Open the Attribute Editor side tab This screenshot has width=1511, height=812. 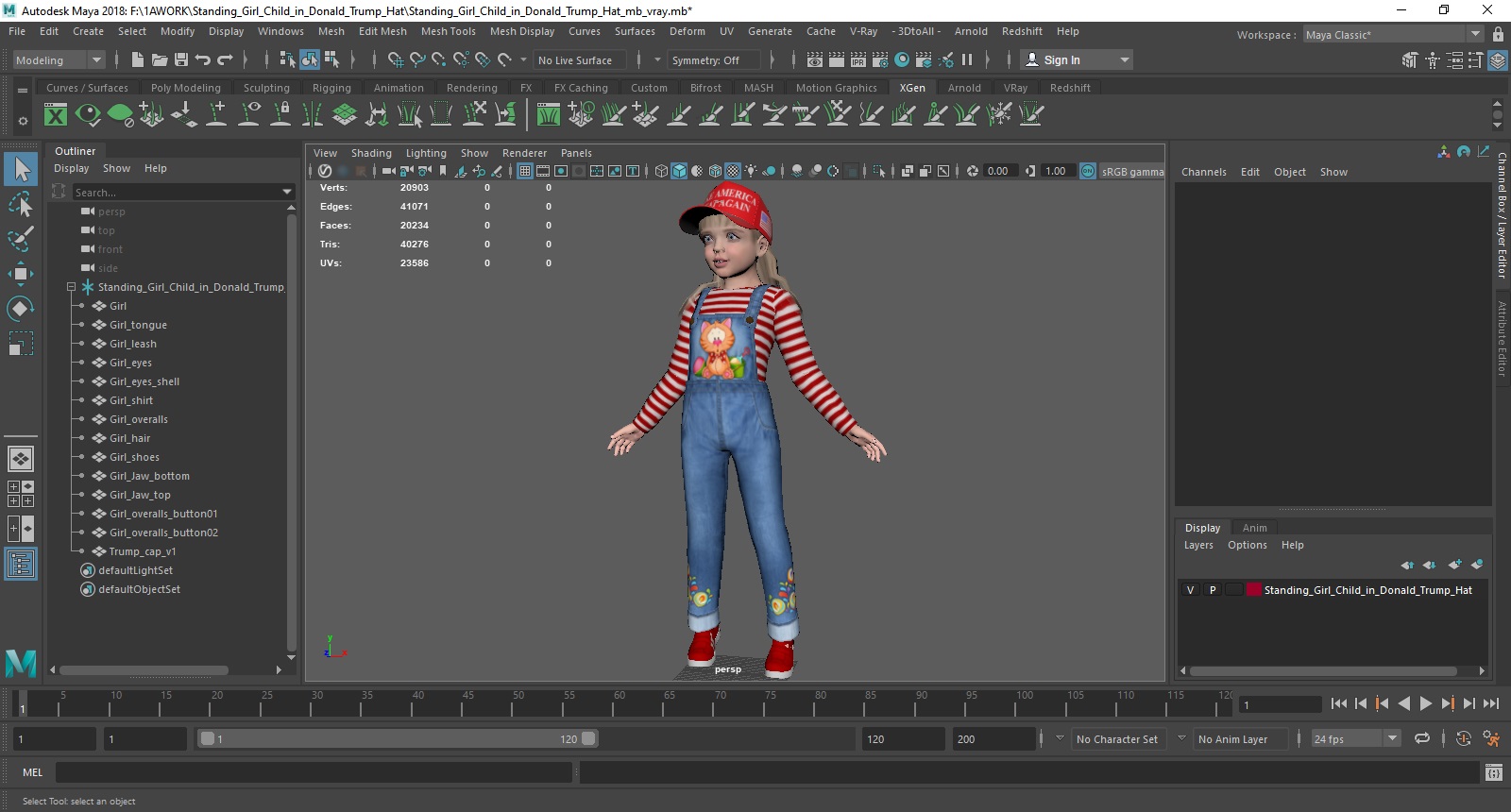tap(1502, 338)
